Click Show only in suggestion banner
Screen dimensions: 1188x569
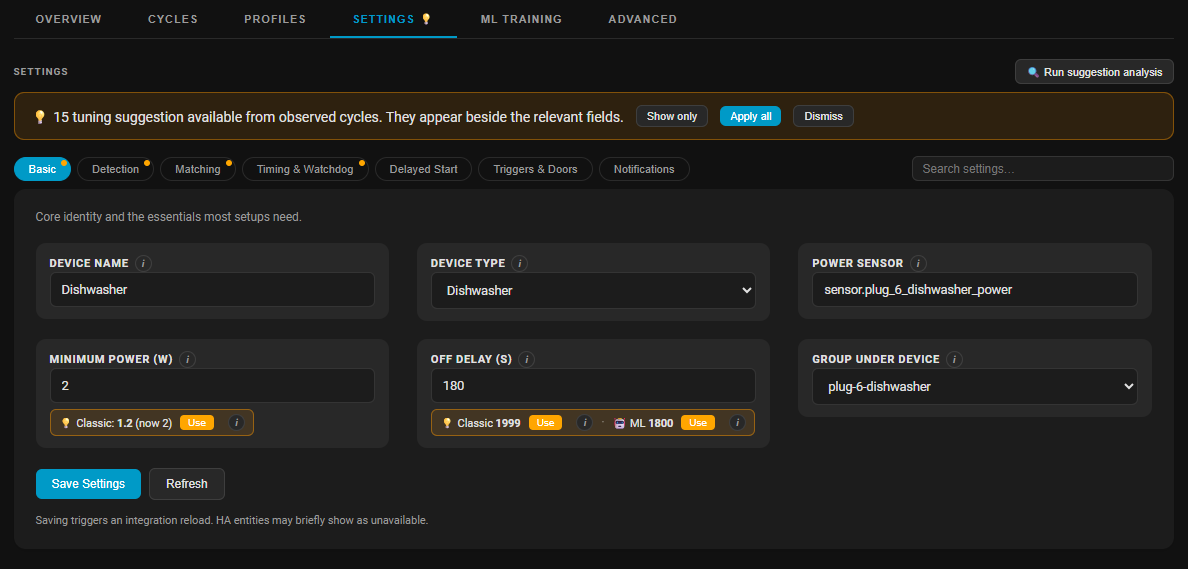[672, 116]
